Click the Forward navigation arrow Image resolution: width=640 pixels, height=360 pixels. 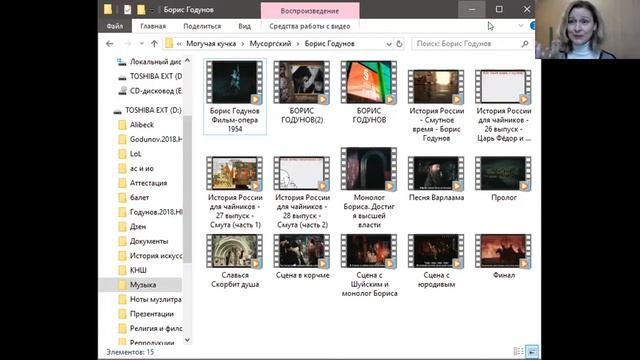(x=127, y=44)
